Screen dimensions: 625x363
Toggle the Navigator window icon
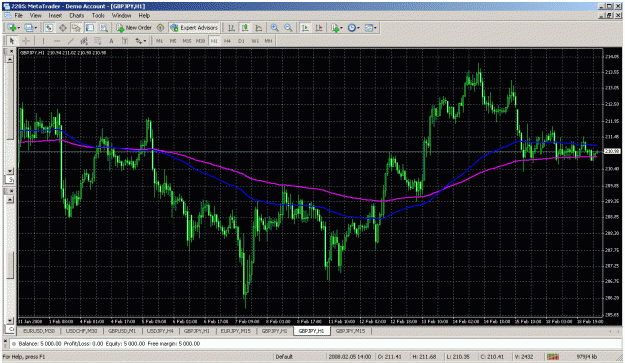click(x=76, y=27)
